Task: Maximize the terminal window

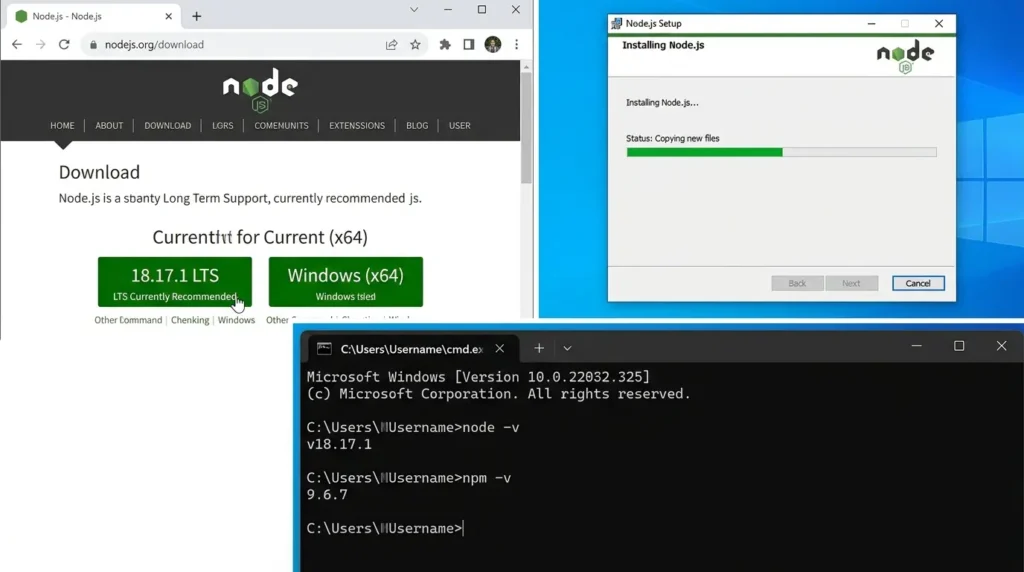Action: point(959,346)
